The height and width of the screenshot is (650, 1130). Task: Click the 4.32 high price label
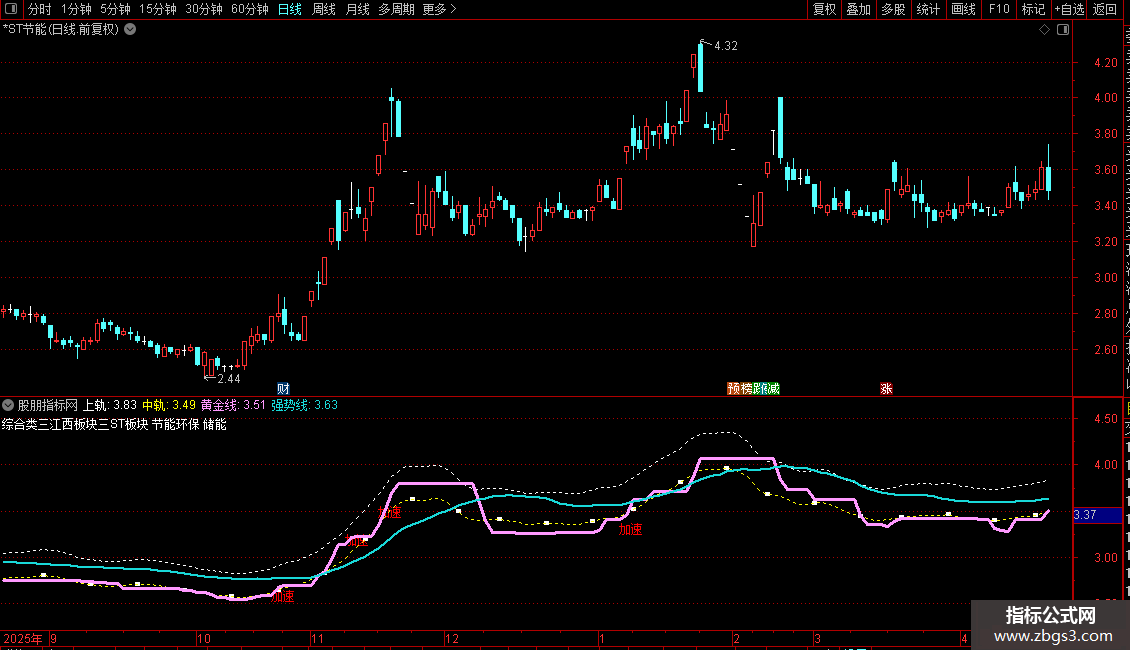[726, 45]
